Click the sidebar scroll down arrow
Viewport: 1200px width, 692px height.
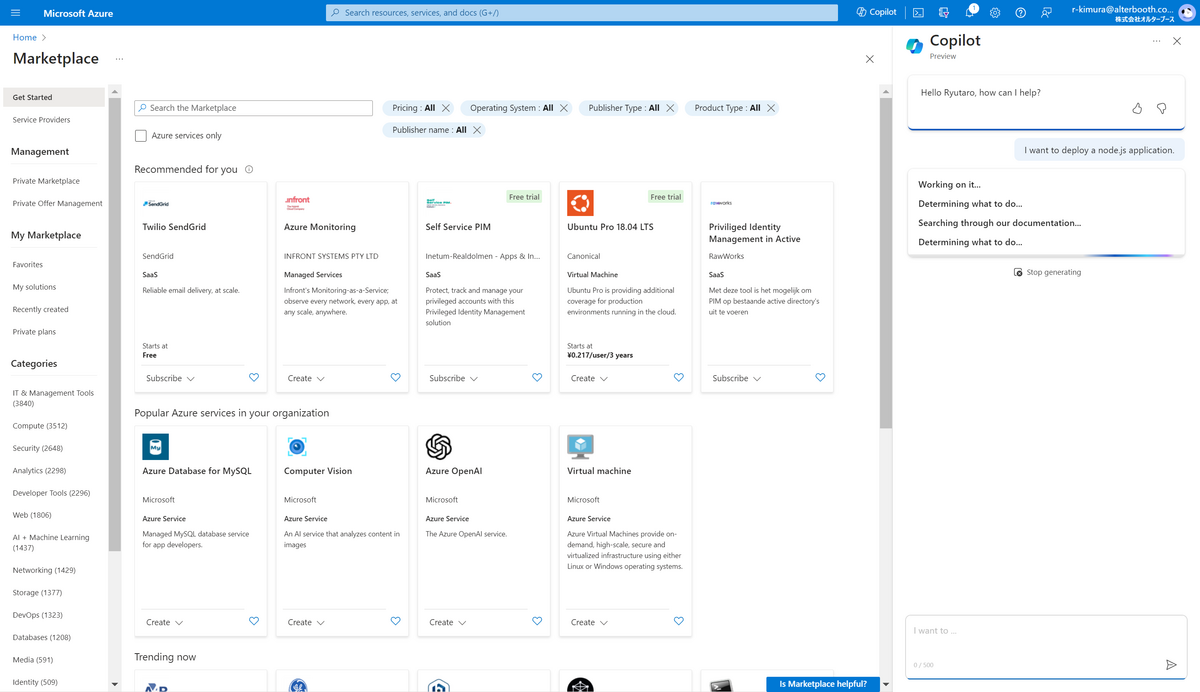[114, 685]
